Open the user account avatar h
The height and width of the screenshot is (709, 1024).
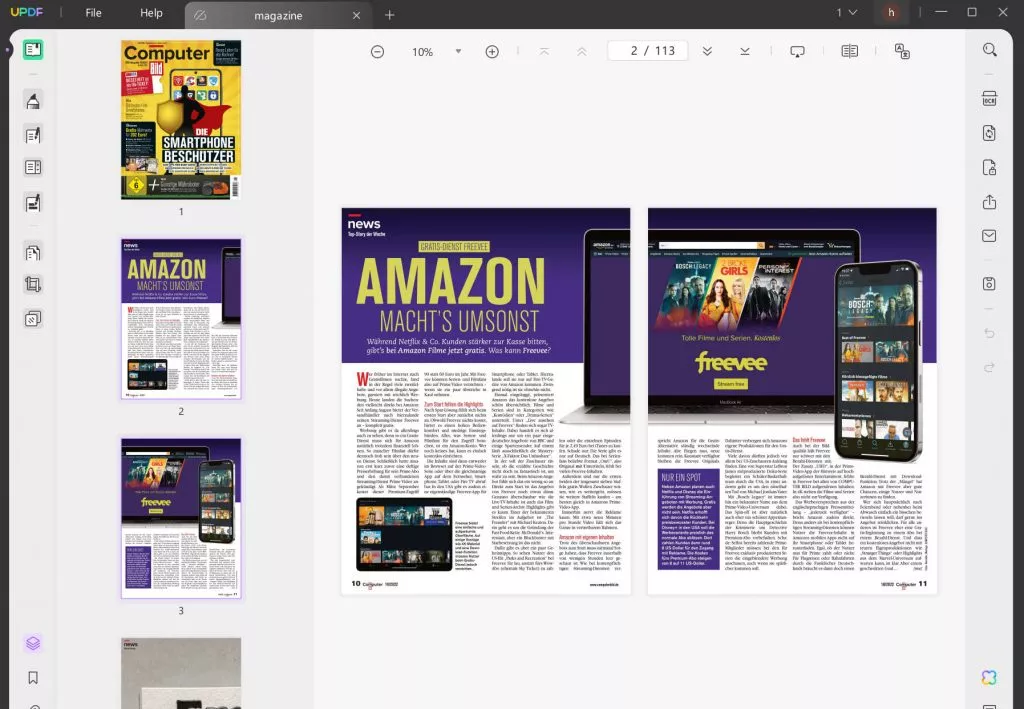(x=891, y=12)
